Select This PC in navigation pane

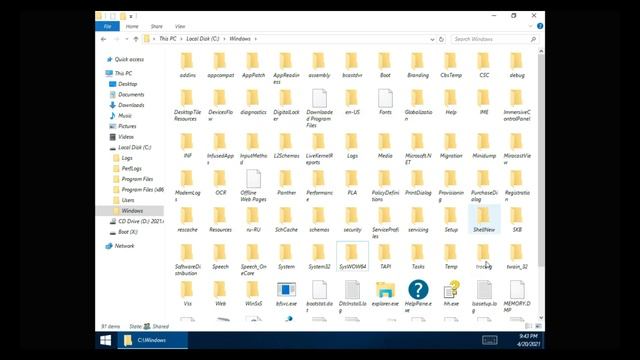[x=123, y=73]
